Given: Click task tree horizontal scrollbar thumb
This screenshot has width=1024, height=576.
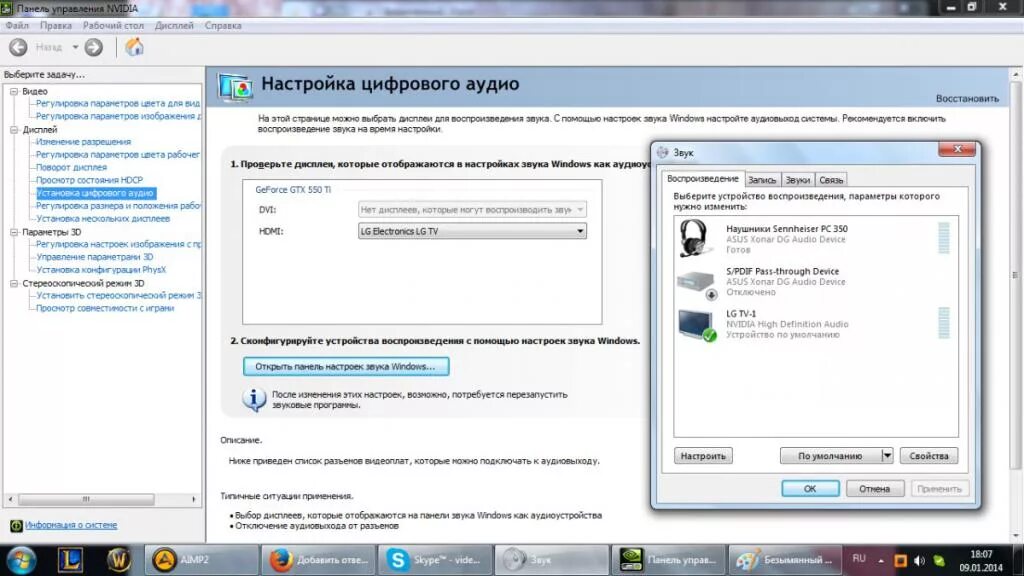Looking at the screenshot, I should (86, 500).
